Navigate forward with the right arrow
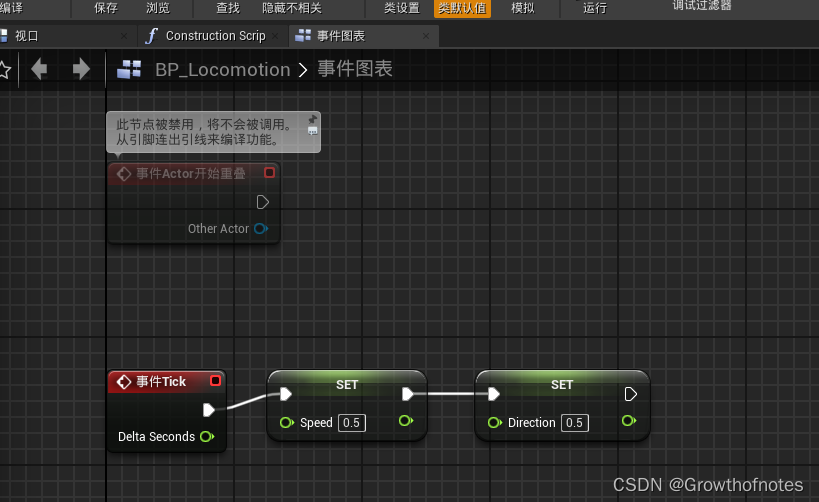 [81, 69]
